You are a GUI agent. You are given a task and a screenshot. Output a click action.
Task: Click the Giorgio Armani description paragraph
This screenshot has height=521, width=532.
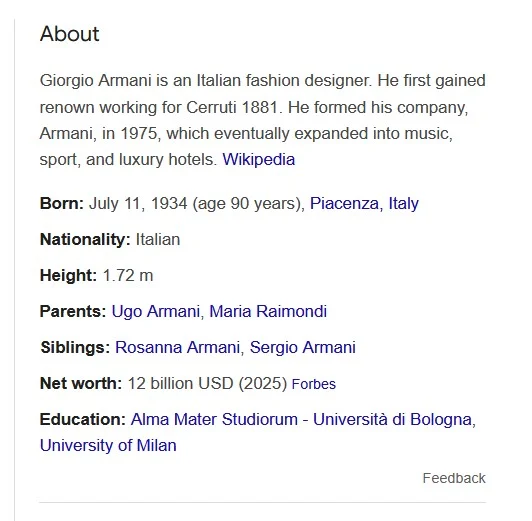[x=263, y=120]
